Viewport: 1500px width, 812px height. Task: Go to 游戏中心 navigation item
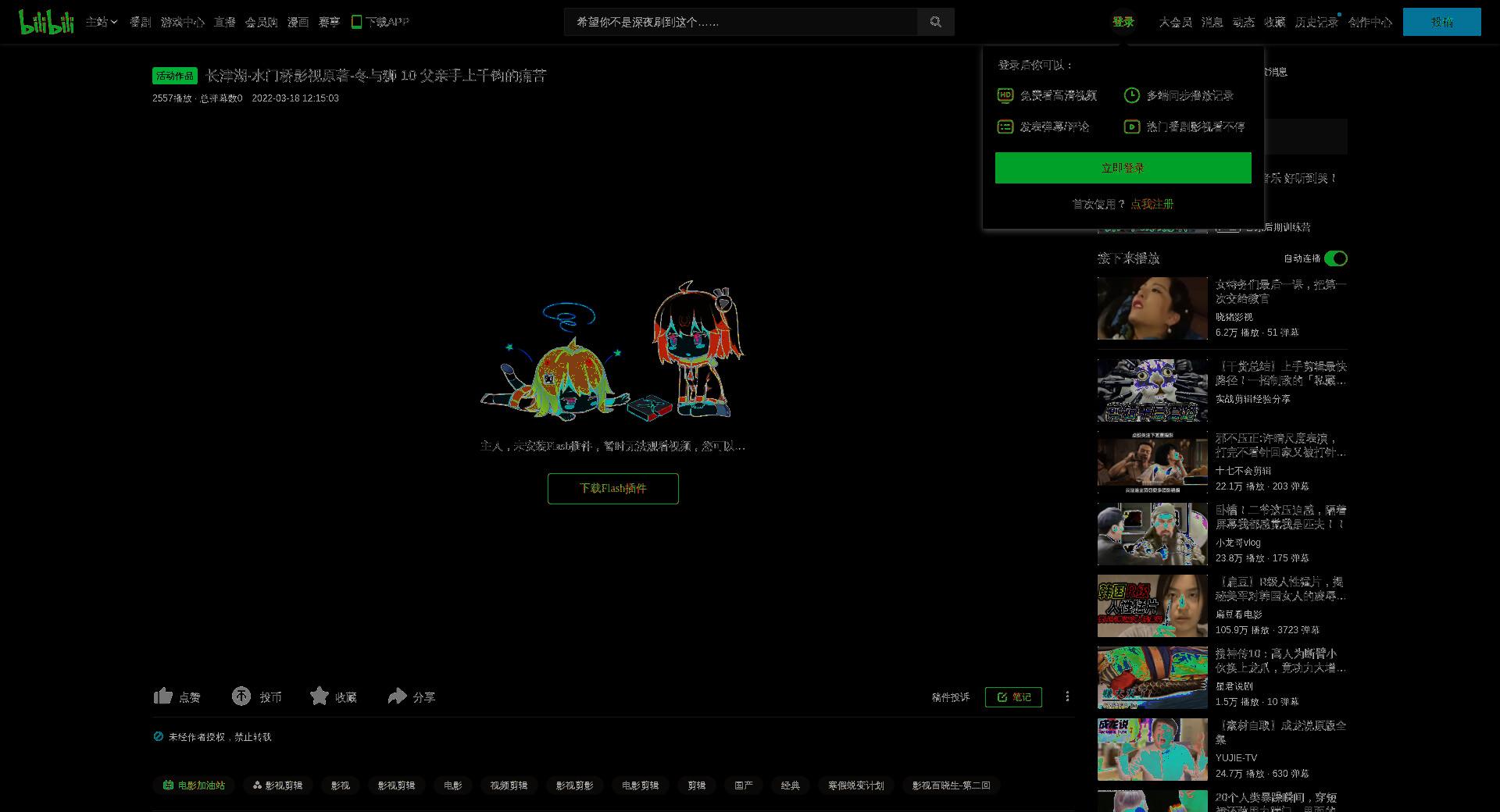click(183, 22)
